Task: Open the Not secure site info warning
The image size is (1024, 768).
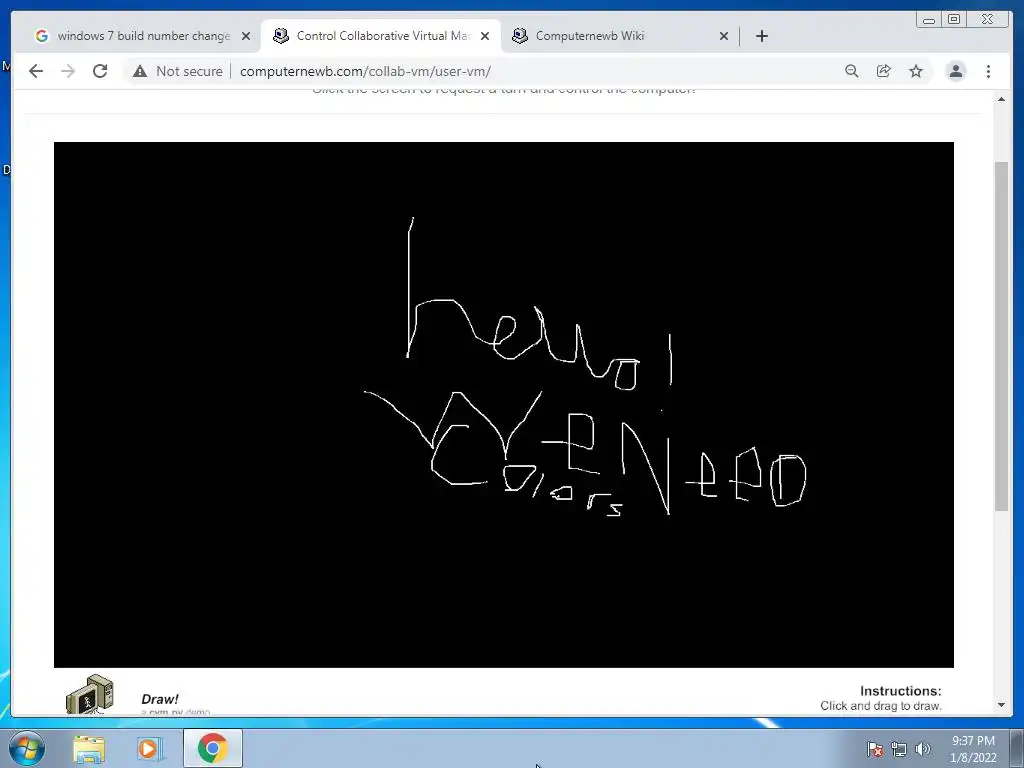Action: tap(178, 71)
